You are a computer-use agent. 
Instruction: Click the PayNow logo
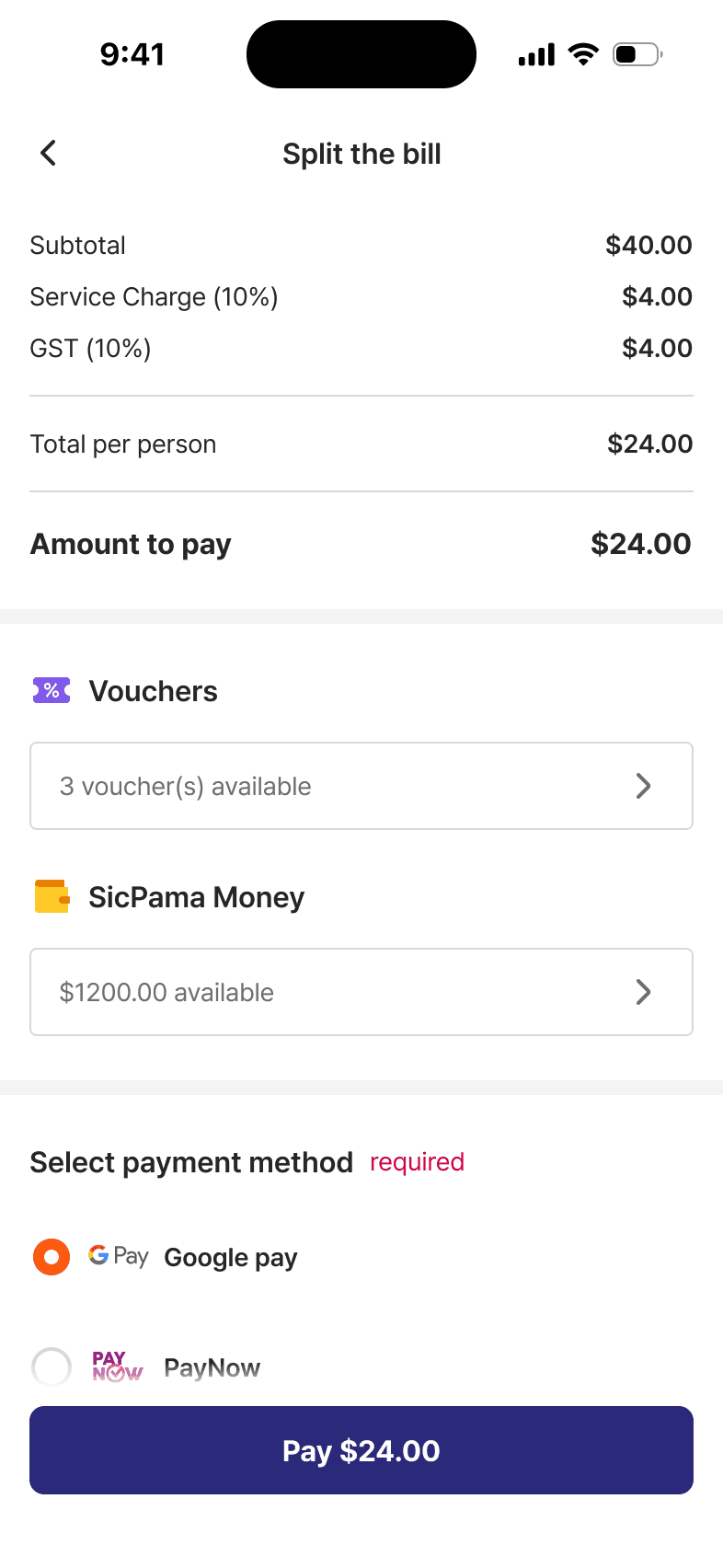click(118, 1366)
